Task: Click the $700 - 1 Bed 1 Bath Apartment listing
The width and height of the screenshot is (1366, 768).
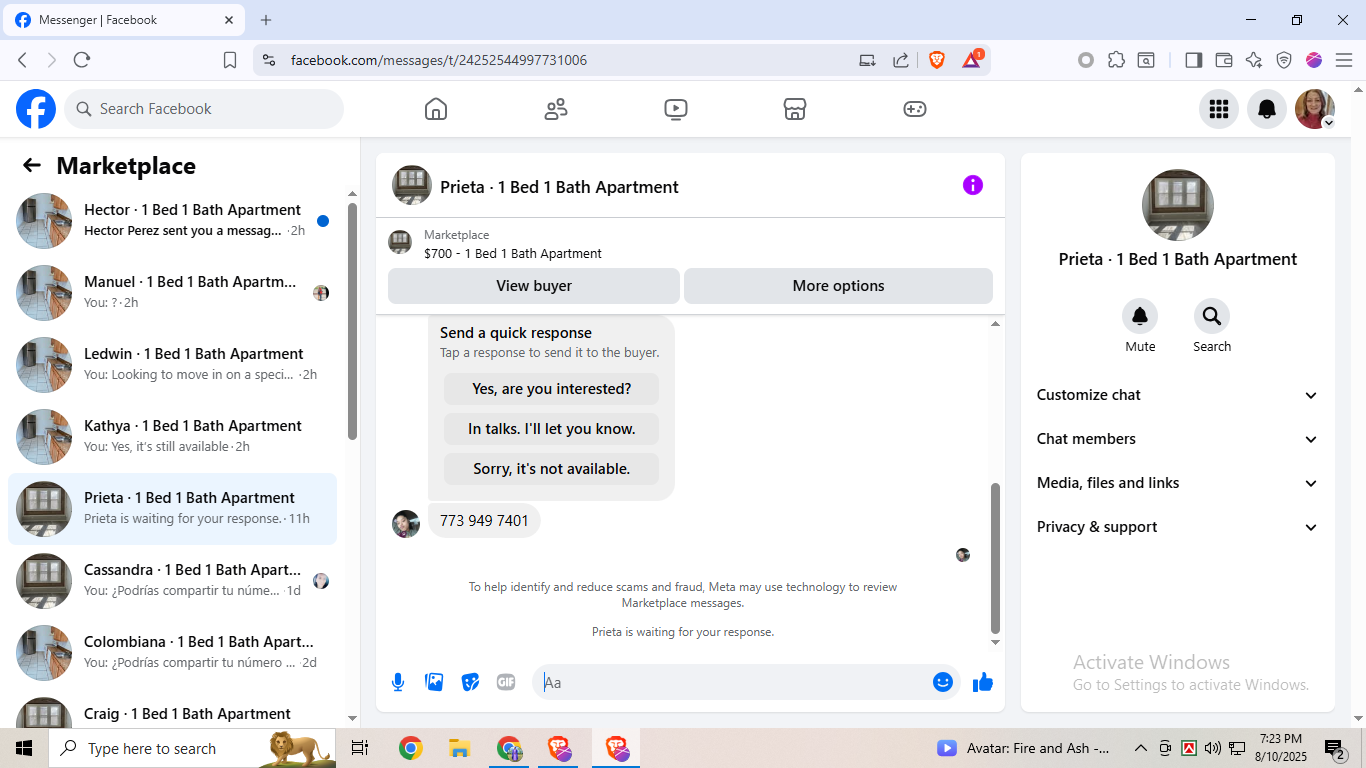Action: pos(513,254)
